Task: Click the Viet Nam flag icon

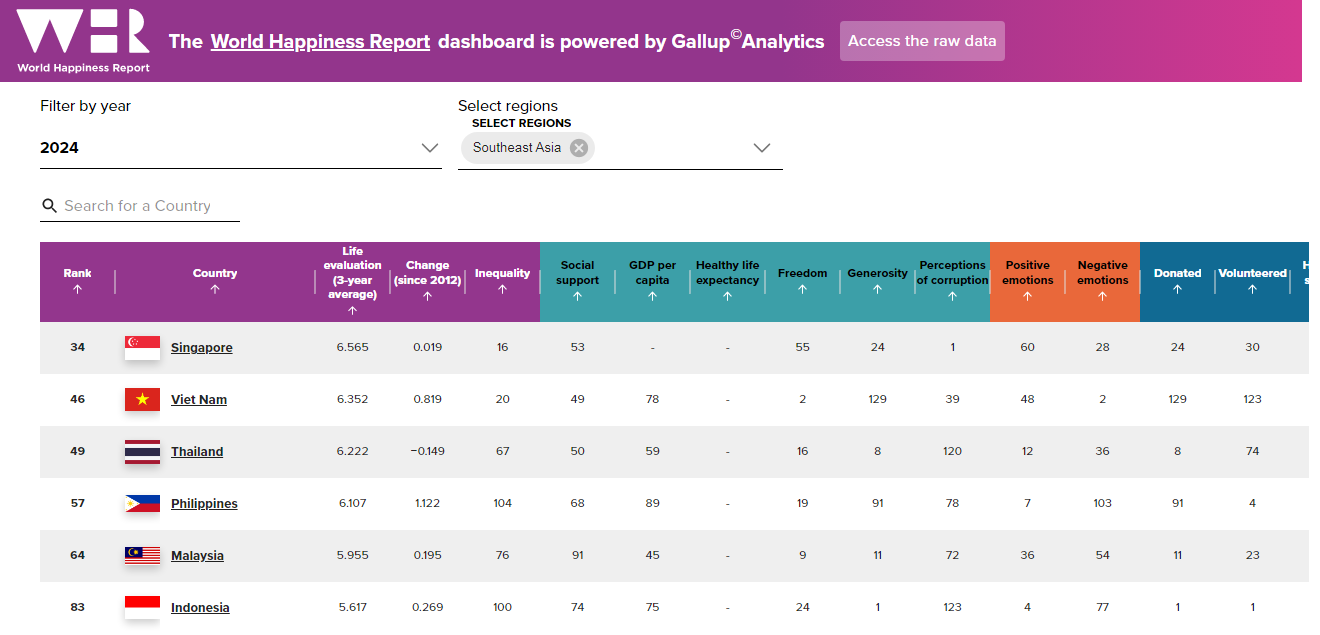Action: [142, 400]
